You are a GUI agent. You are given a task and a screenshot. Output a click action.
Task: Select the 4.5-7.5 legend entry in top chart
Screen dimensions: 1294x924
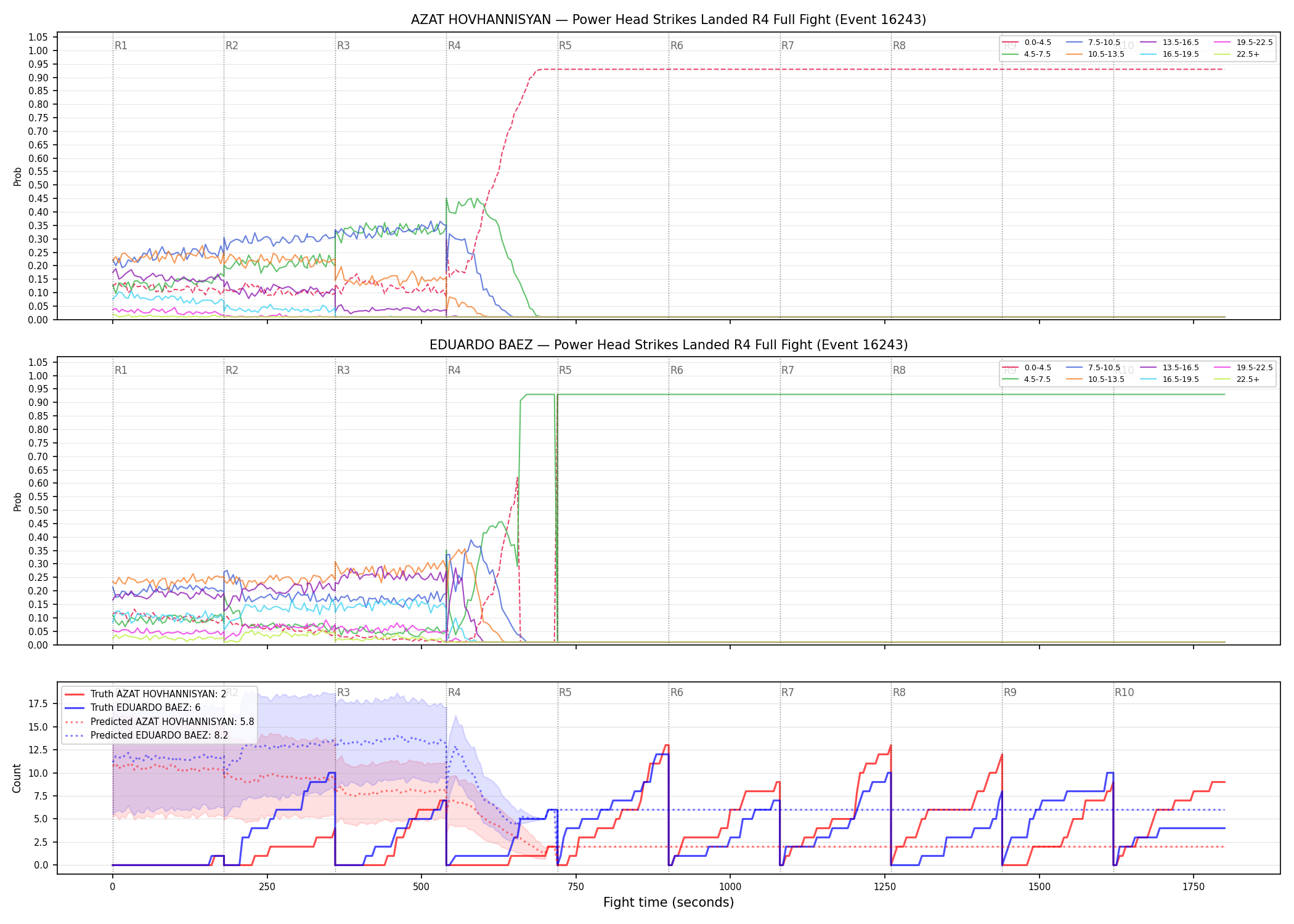(1027, 54)
